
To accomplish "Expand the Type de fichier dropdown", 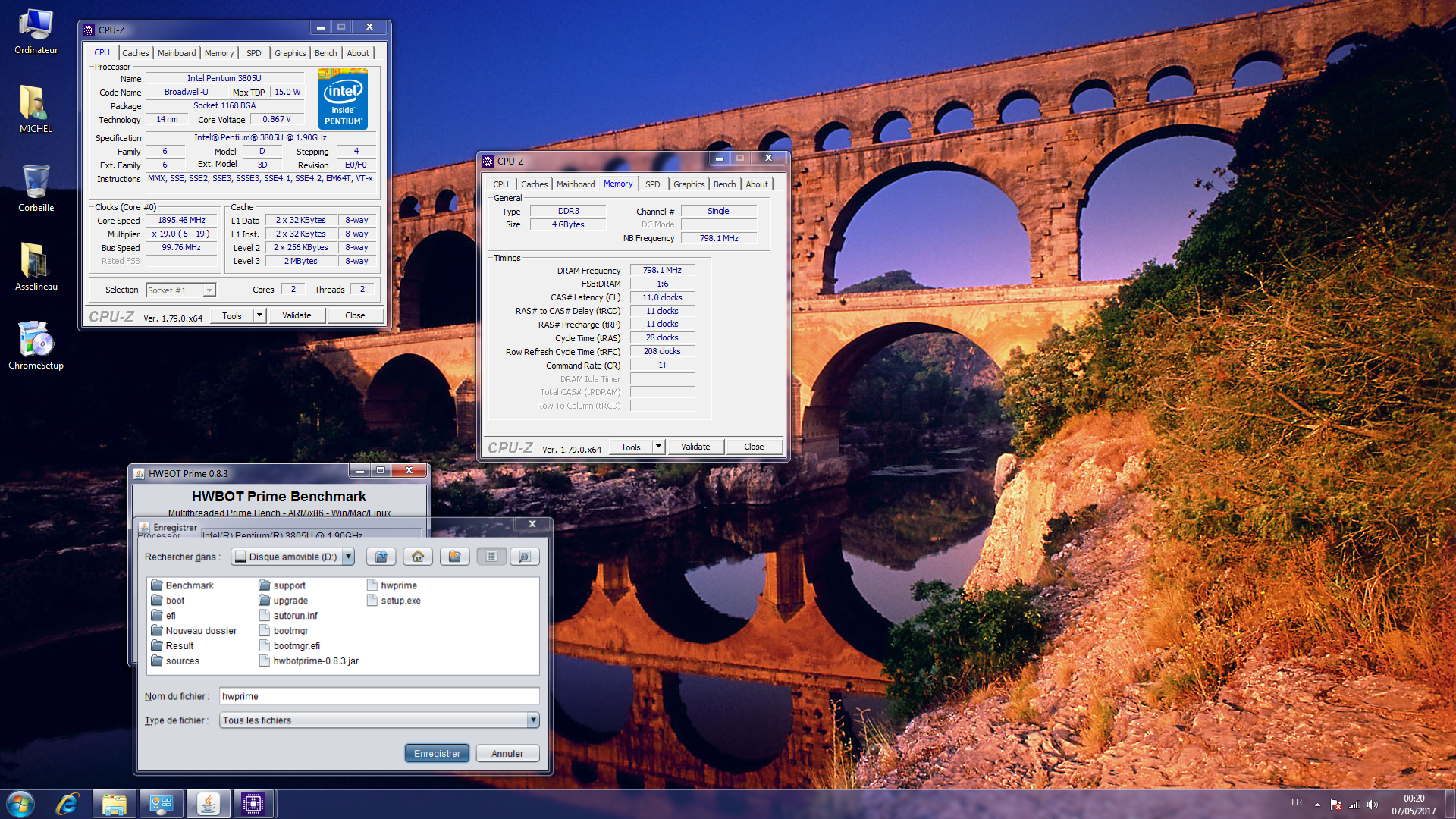I will click(533, 720).
